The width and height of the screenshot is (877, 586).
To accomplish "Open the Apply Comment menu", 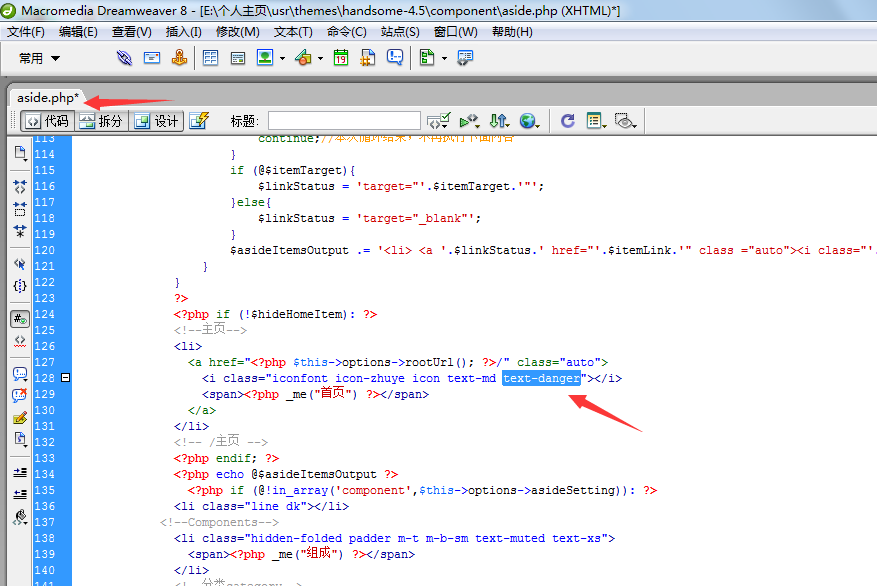I will pyautogui.click(x=20, y=374).
